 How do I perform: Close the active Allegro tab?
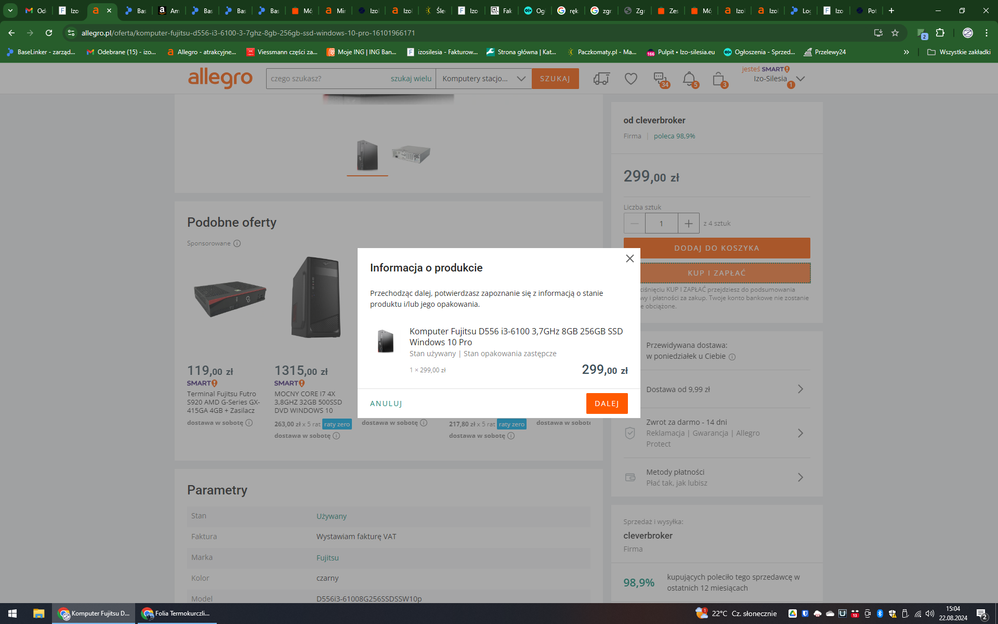pyautogui.click(x=109, y=11)
